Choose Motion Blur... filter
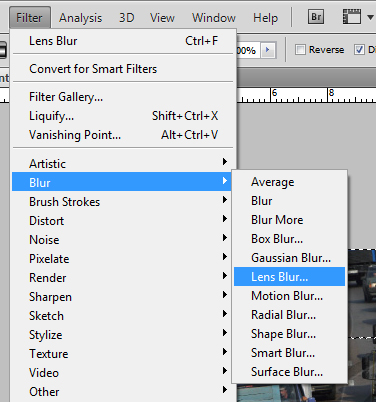This screenshot has width=376, height=402. (289, 296)
